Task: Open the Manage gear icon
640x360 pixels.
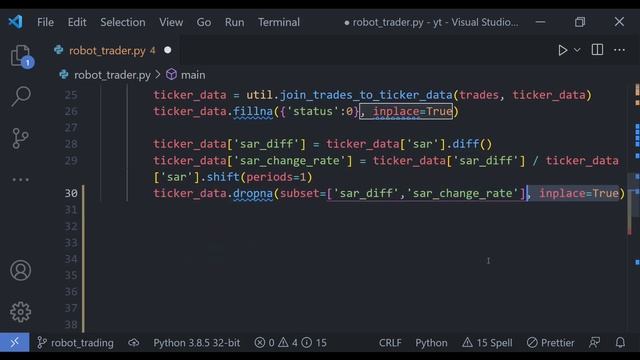Action: point(20,312)
